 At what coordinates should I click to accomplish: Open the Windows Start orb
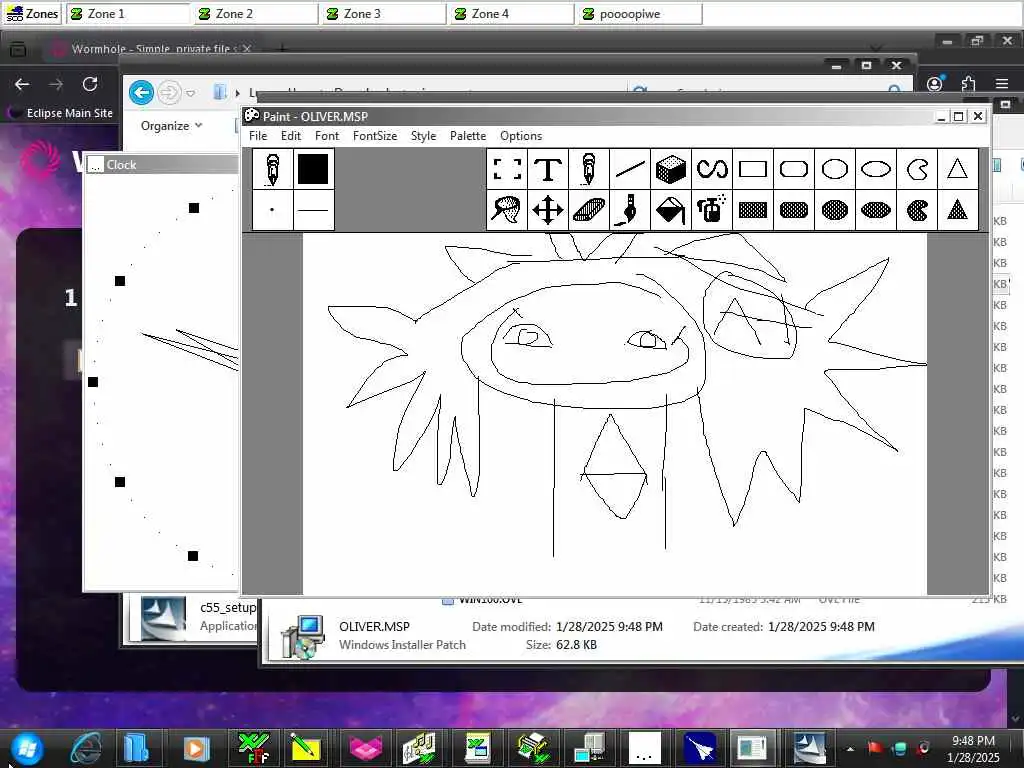pos(27,748)
